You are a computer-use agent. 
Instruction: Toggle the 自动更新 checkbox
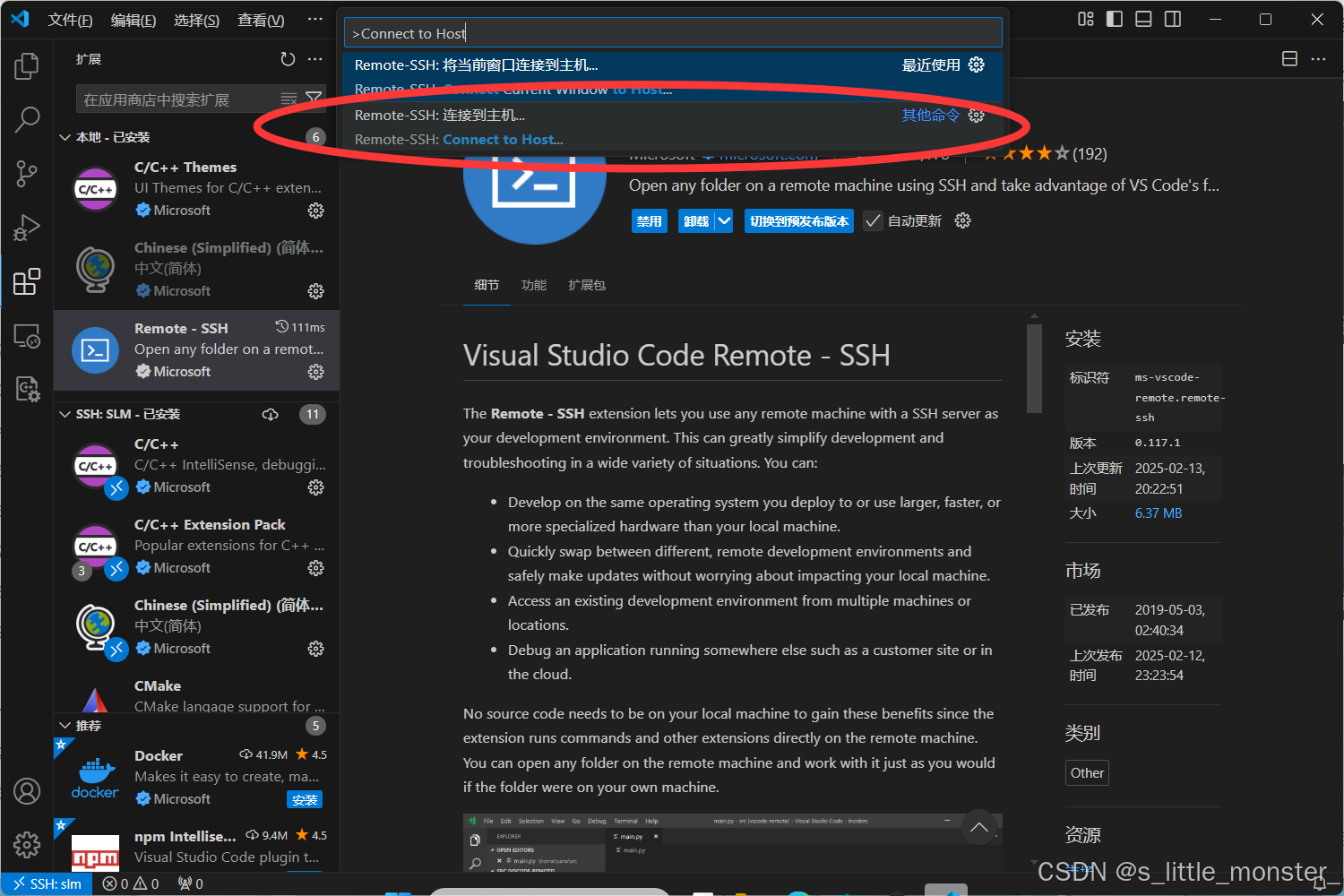[873, 220]
